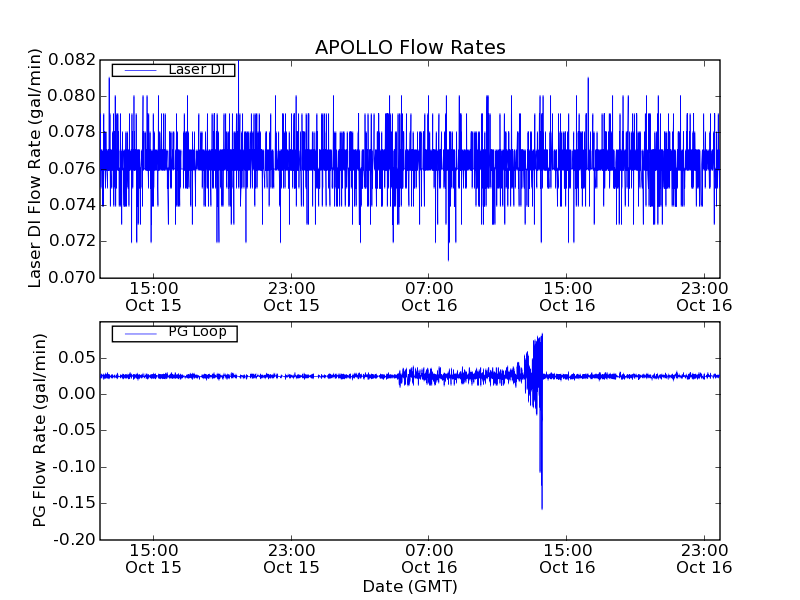The height and width of the screenshot is (600, 800).
Task: Click the "PG Flow Rate (gal/min)" axis label
Action: tap(39, 430)
